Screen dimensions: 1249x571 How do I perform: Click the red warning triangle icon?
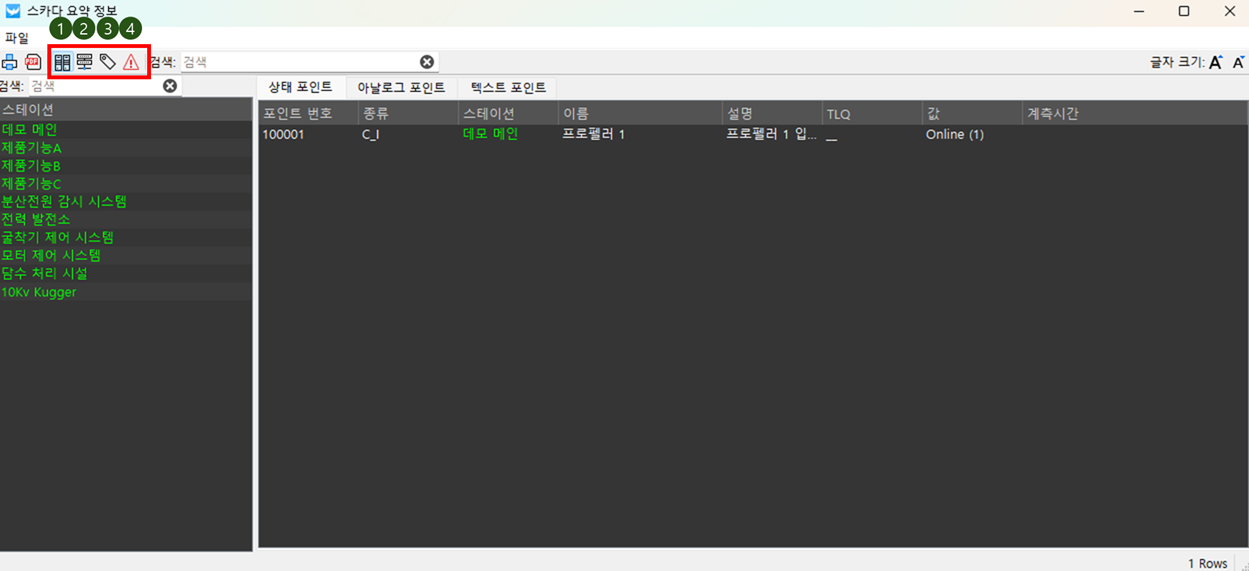pos(131,62)
